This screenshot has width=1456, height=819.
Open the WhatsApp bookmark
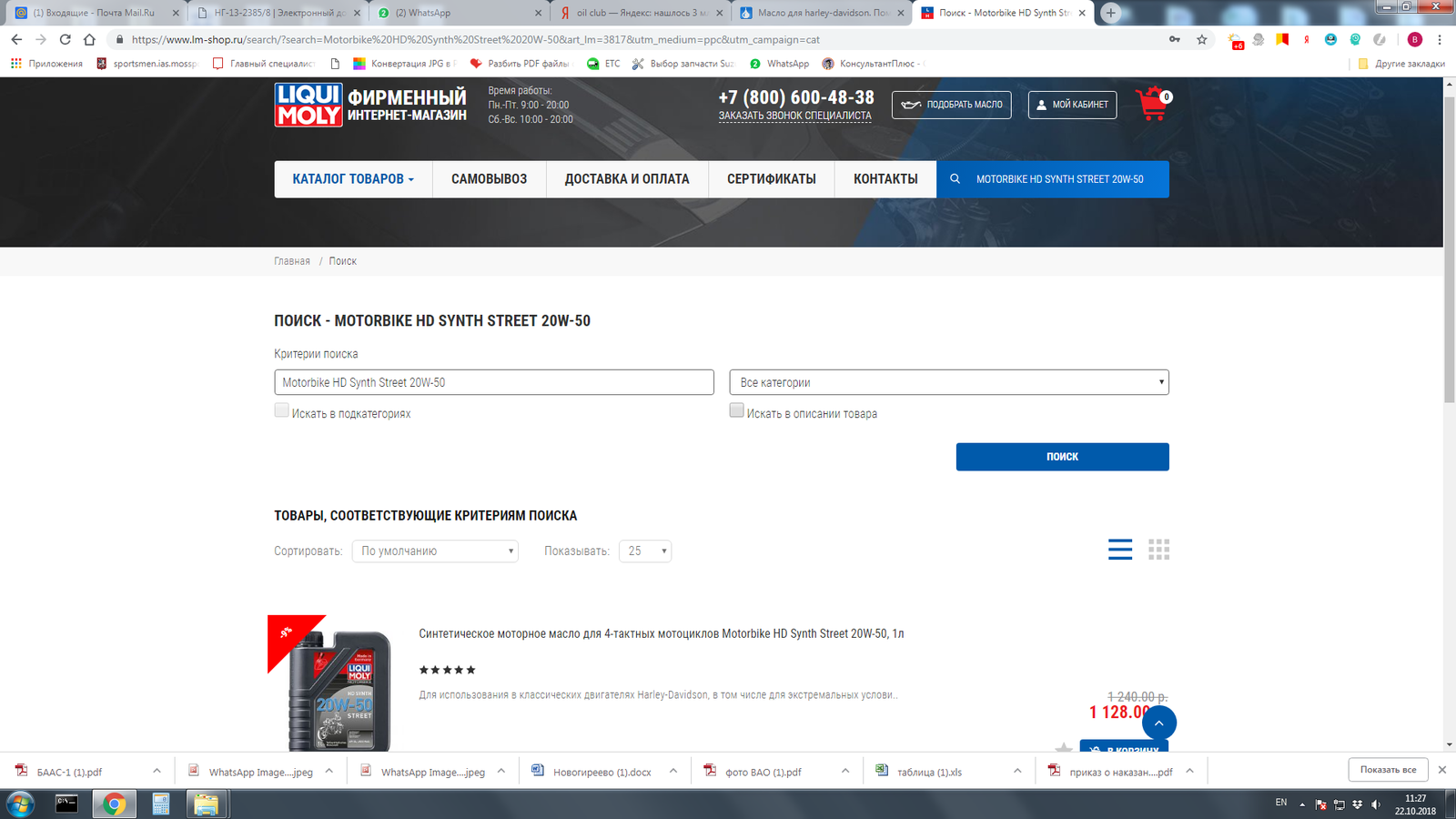pyautogui.click(x=779, y=64)
